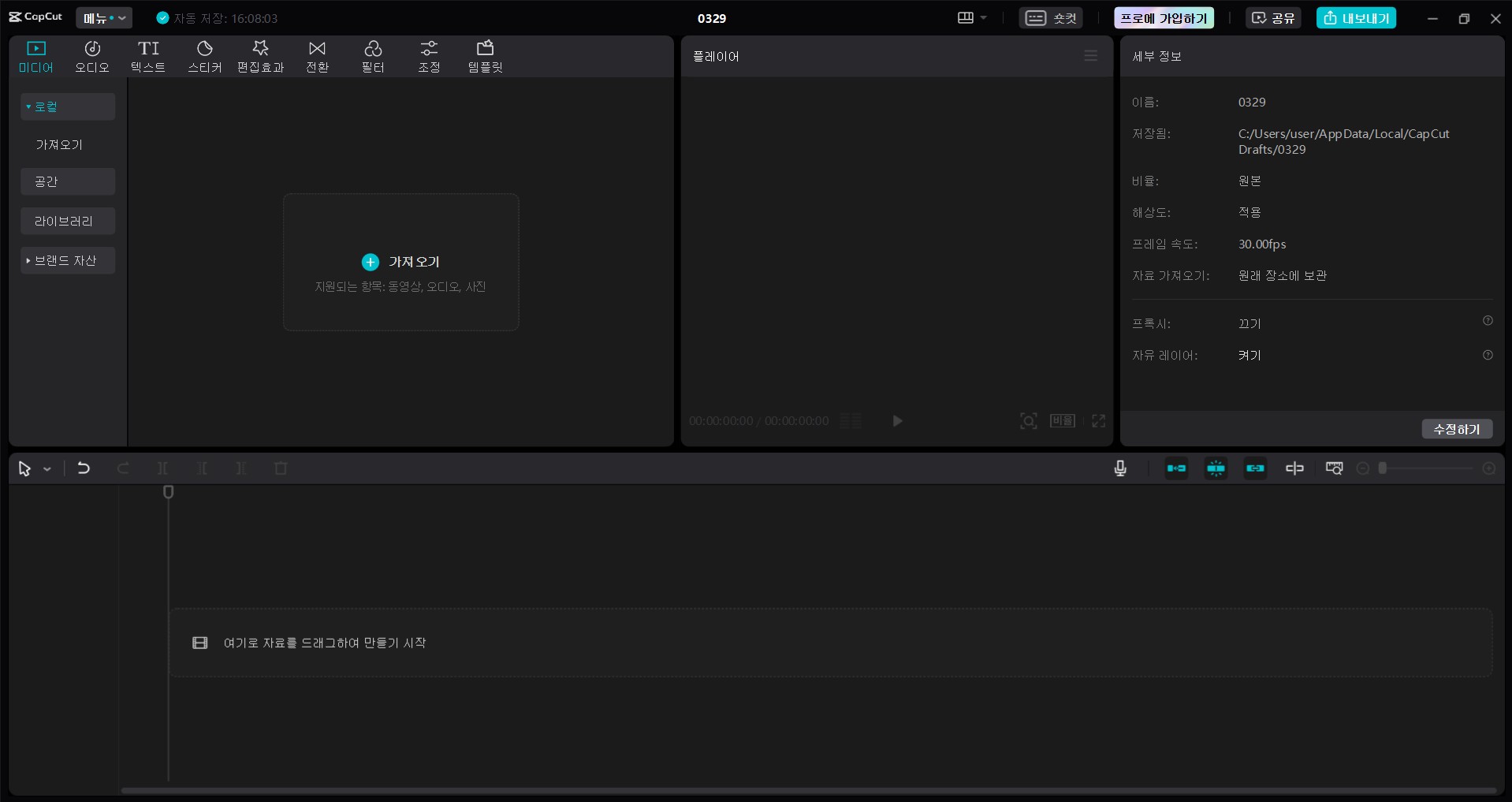Toggle clip linkage in timeline
Image resolution: width=1512 pixels, height=802 pixels.
[x=1255, y=468]
